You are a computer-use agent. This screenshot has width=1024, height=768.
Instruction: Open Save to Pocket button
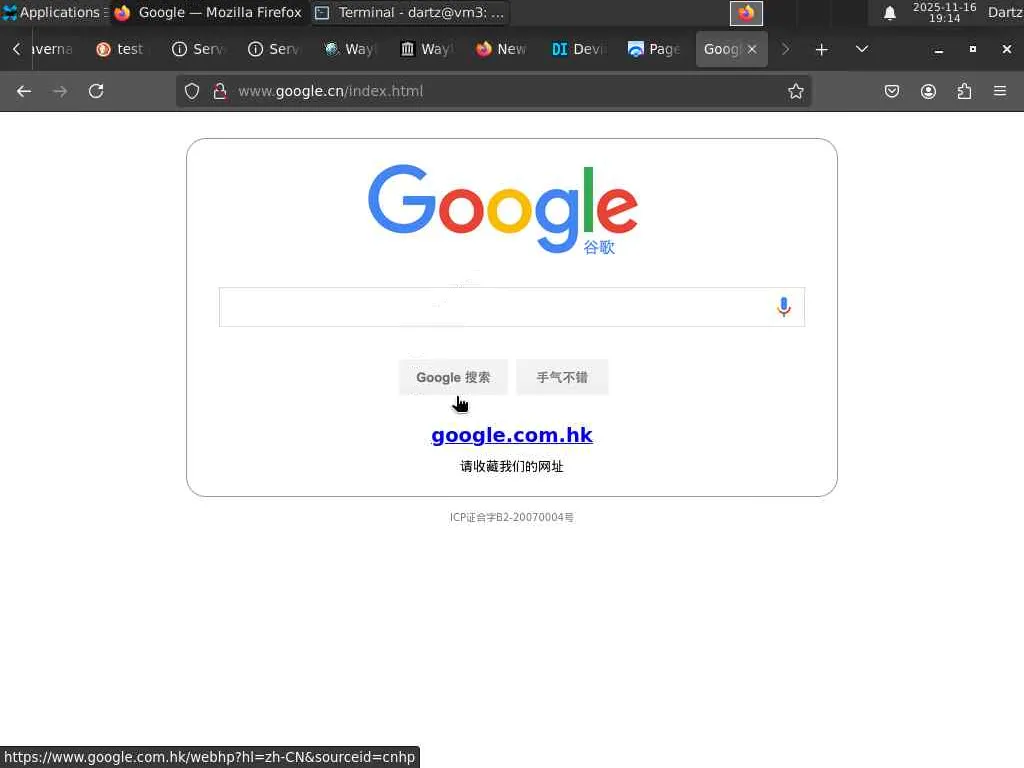tap(891, 91)
